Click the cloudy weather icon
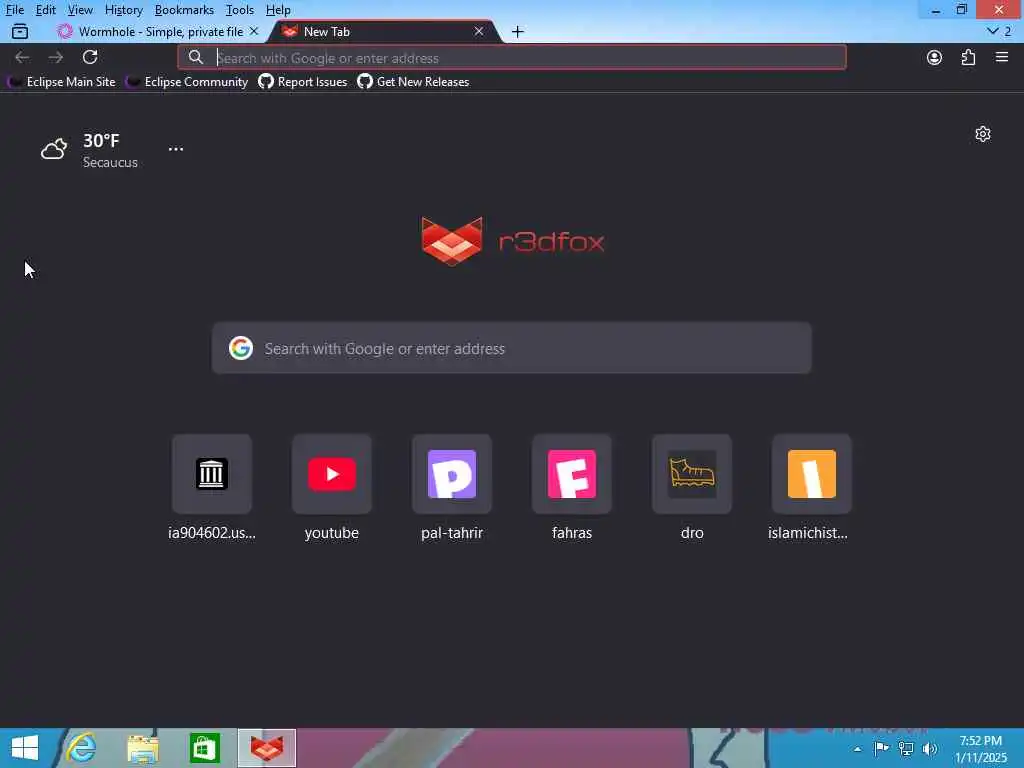The width and height of the screenshot is (1024, 768). tap(54, 150)
